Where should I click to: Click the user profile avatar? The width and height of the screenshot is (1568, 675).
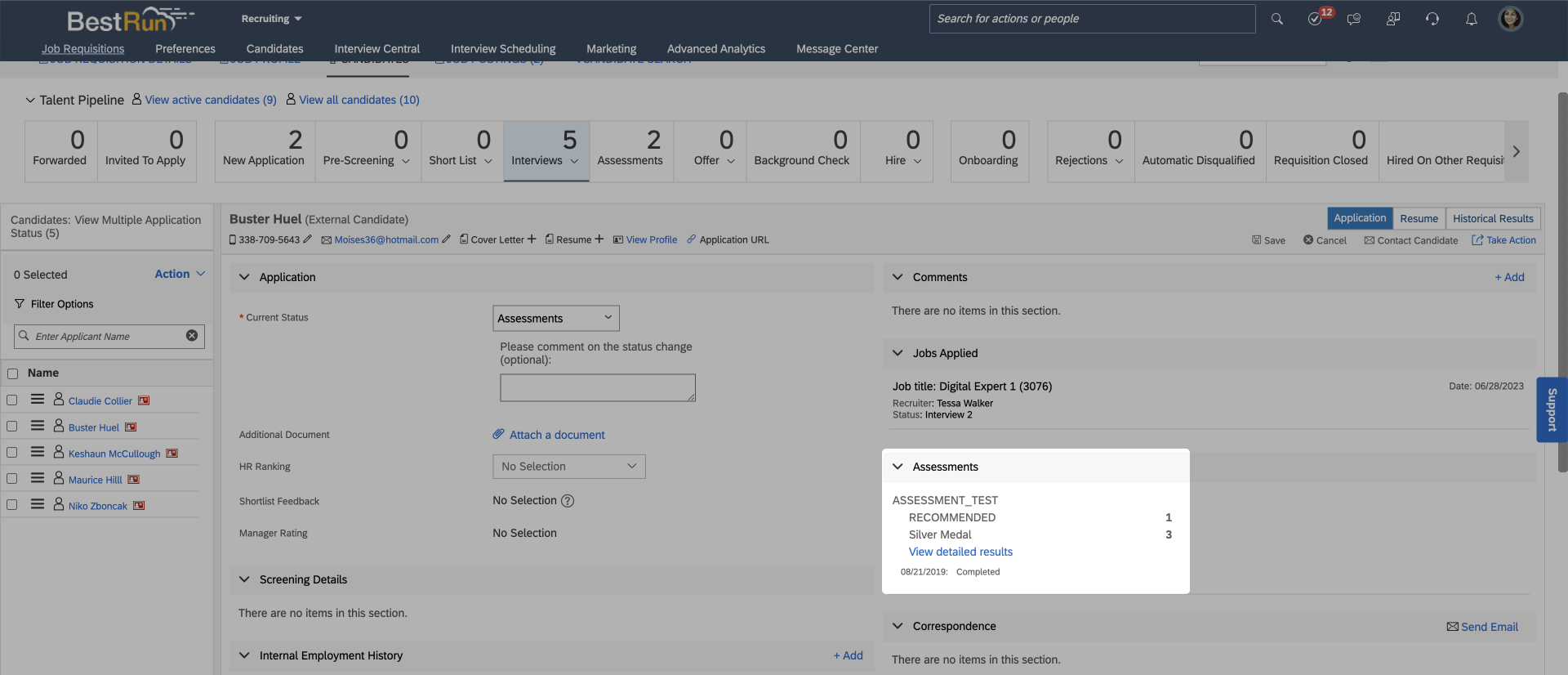coord(1510,19)
